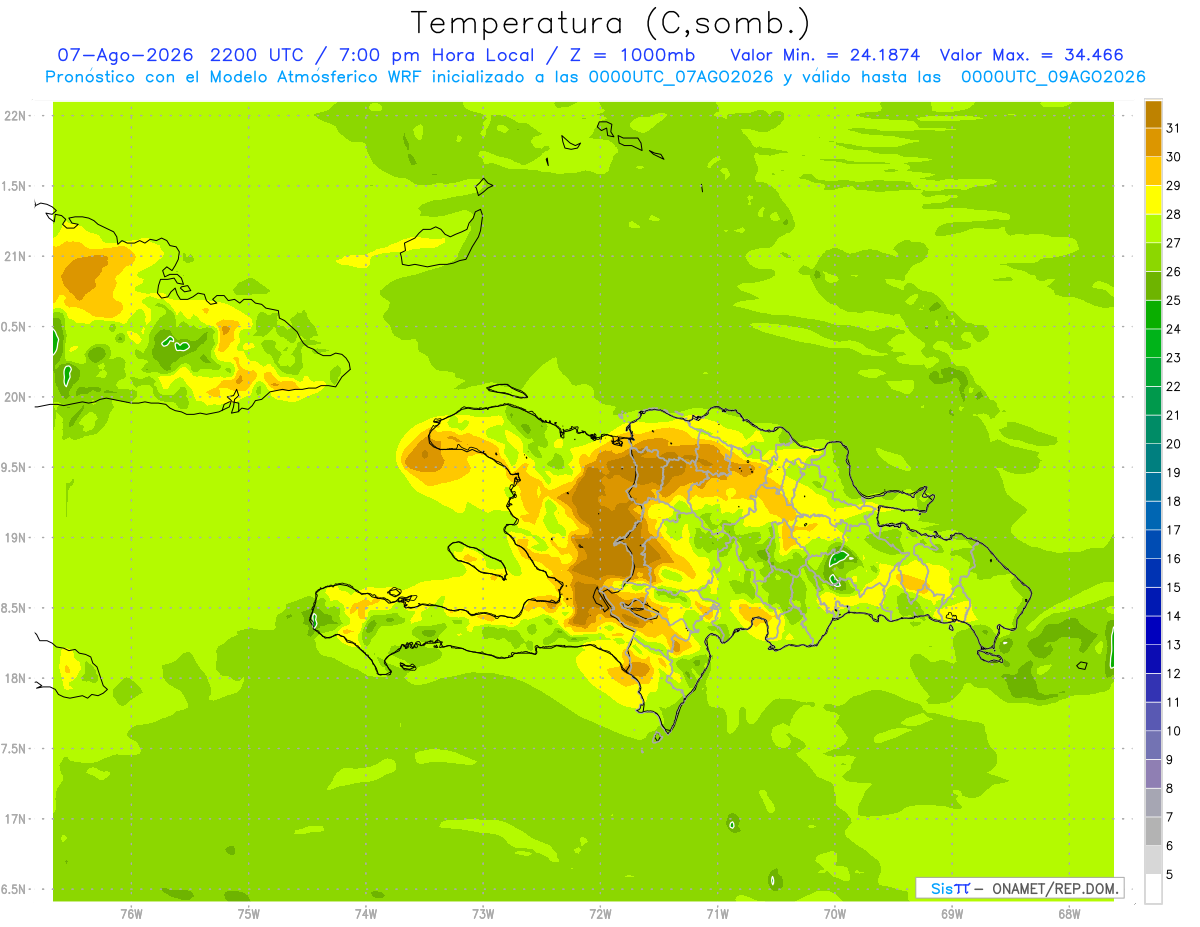The image size is (1200, 927).
Task: Click the '76W' longitude label
Action: click(131, 914)
